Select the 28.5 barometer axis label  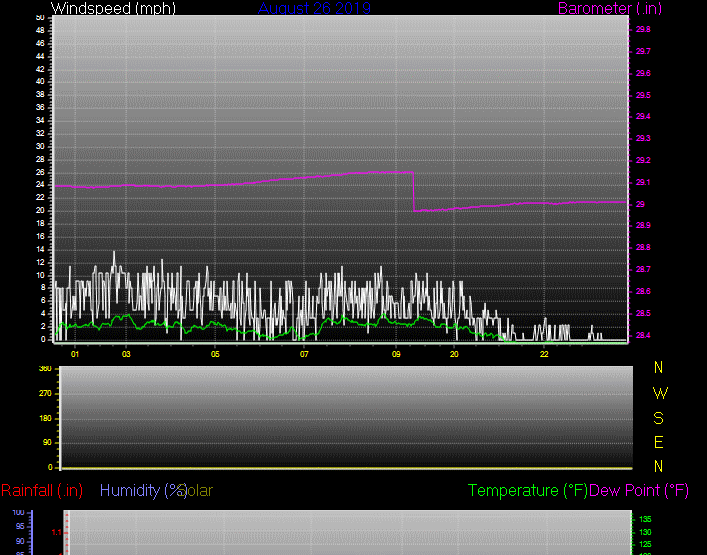coord(643,313)
